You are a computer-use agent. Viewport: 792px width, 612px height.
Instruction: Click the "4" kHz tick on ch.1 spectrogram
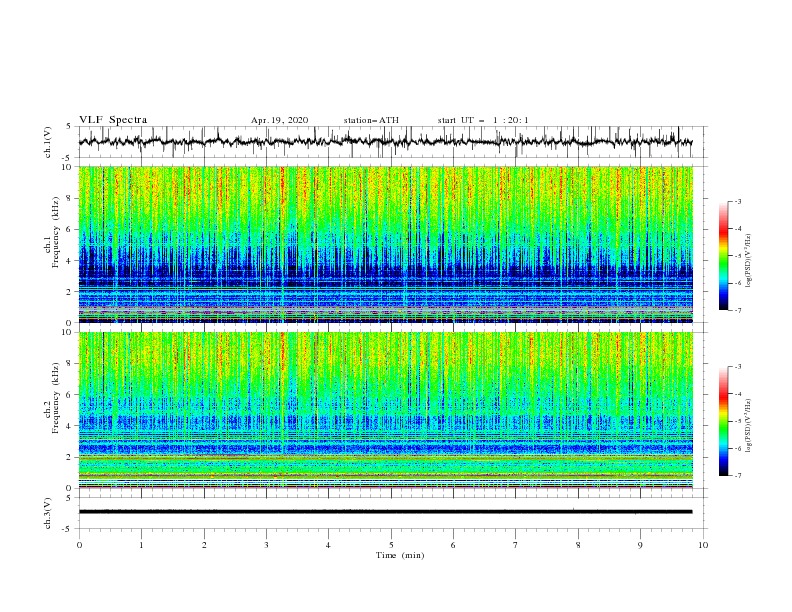coord(70,261)
